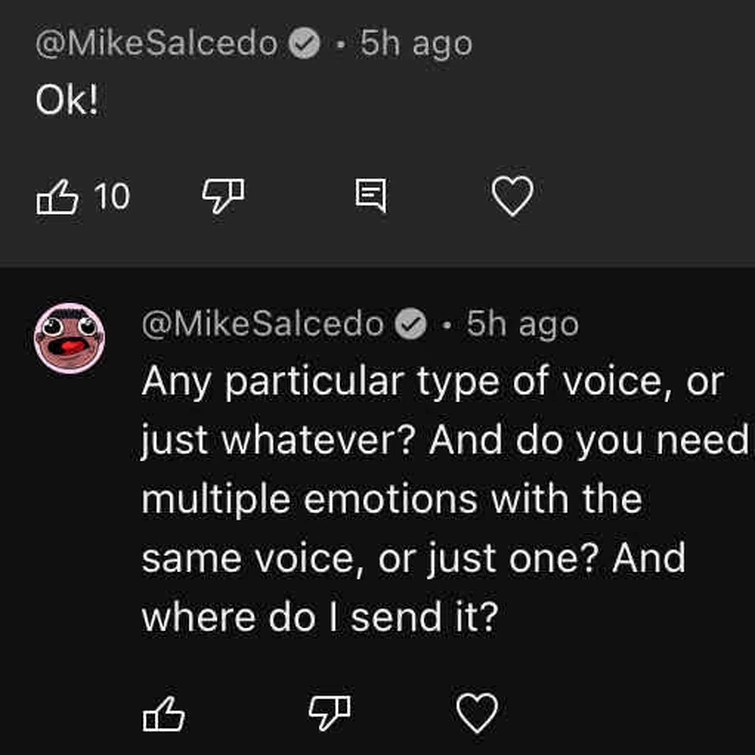Screen dimensions: 755x755
Task: Click "where do I send it?" text
Action: 319,617
